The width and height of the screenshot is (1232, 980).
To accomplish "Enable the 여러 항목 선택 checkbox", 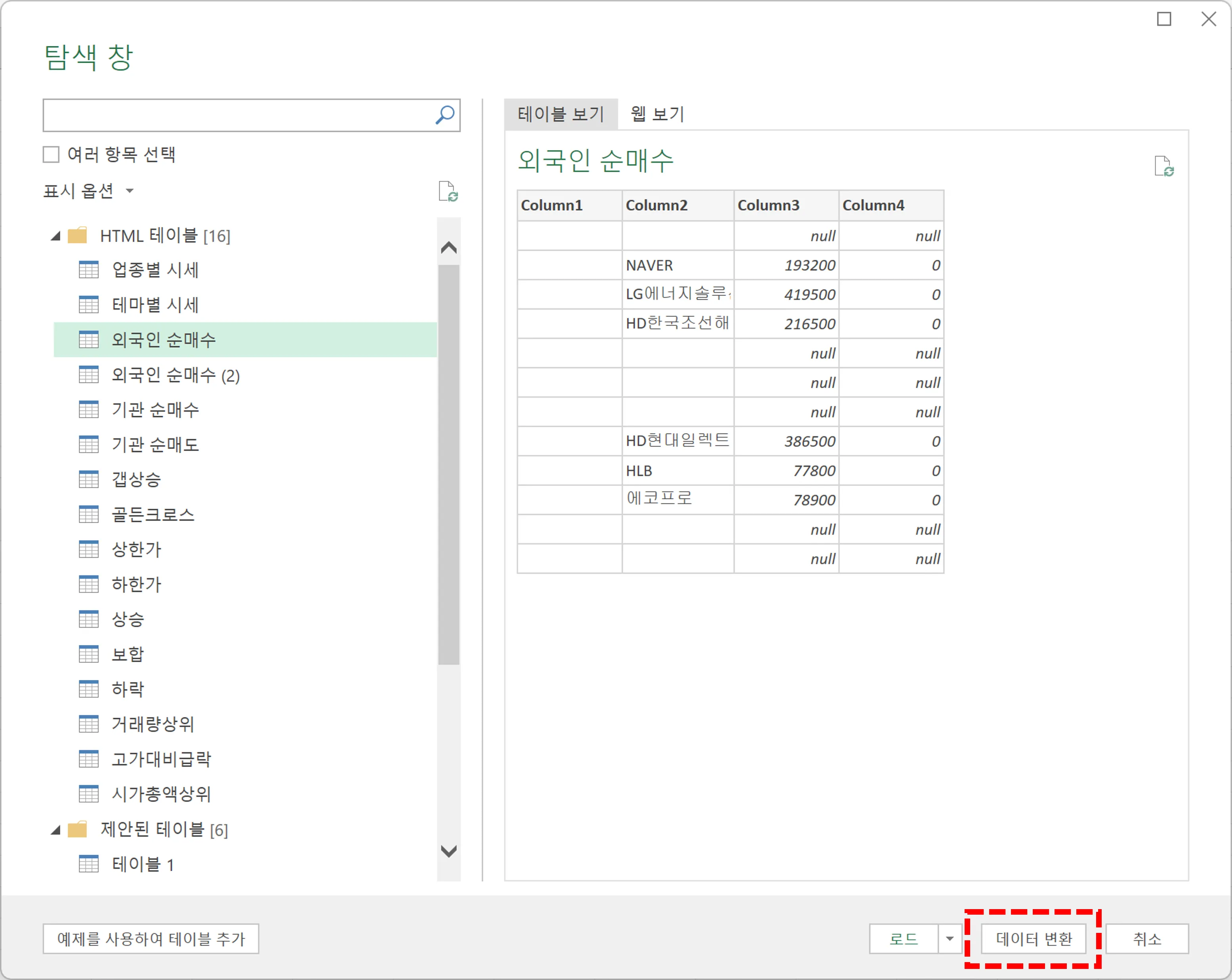I will click(x=51, y=154).
